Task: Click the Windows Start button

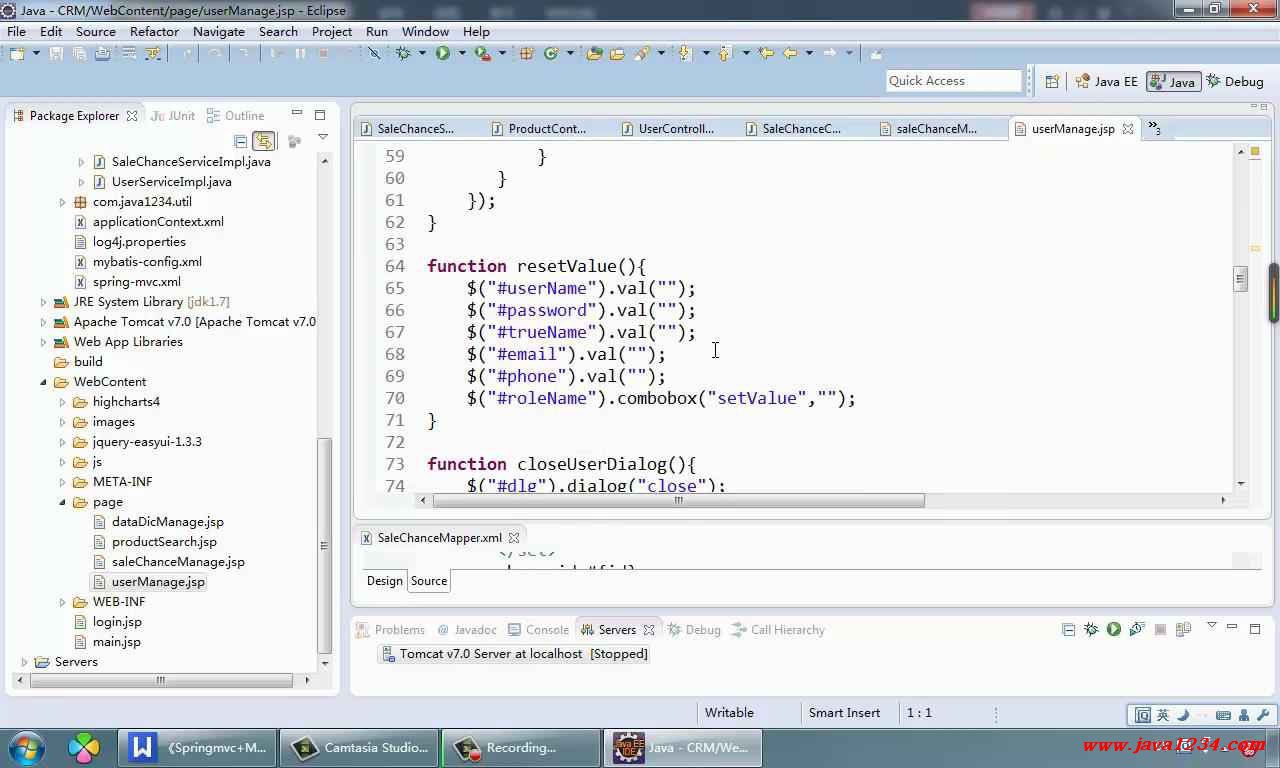Action: (x=27, y=747)
